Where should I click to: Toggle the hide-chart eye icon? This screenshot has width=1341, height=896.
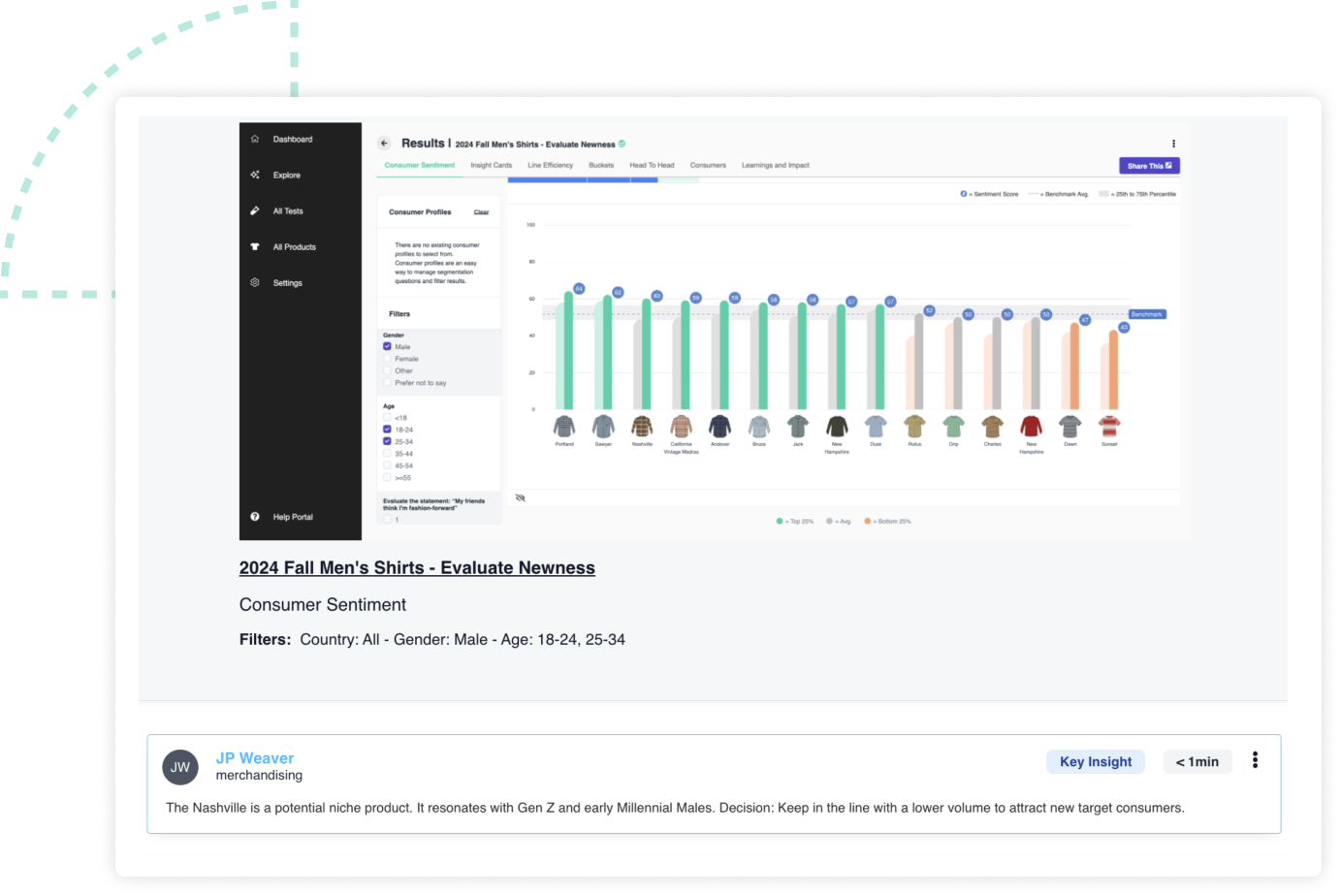coord(521,497)
